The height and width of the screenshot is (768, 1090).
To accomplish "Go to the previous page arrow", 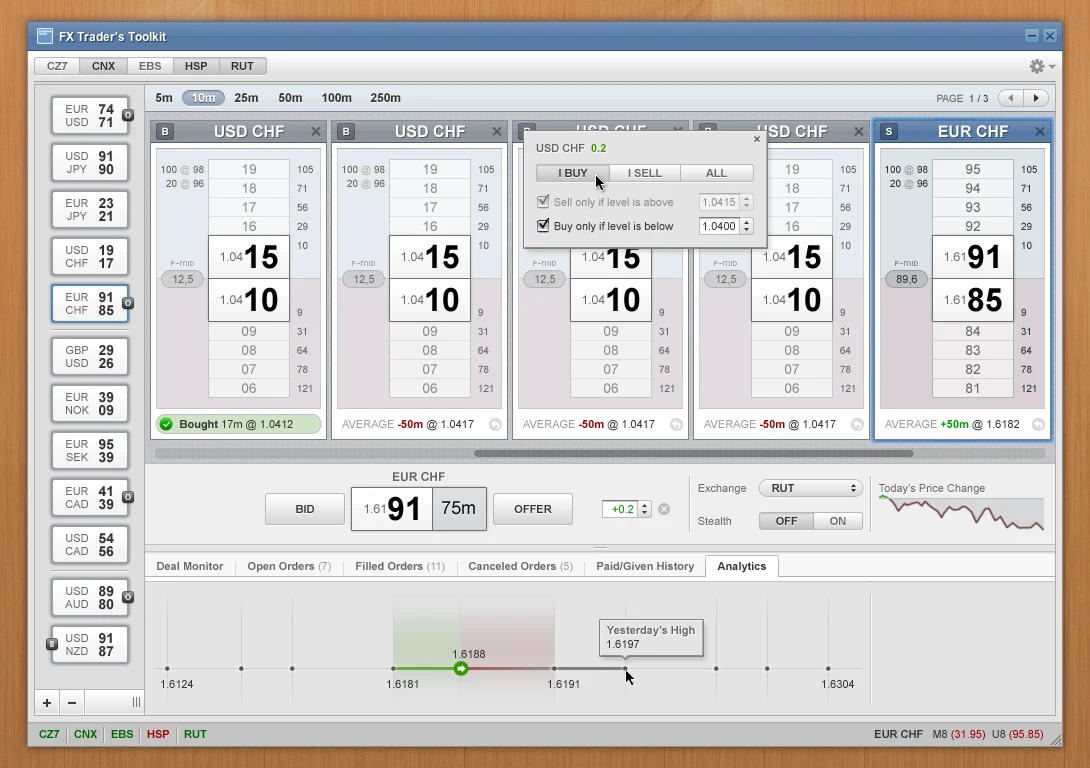I will click(x=1011, y=98).
